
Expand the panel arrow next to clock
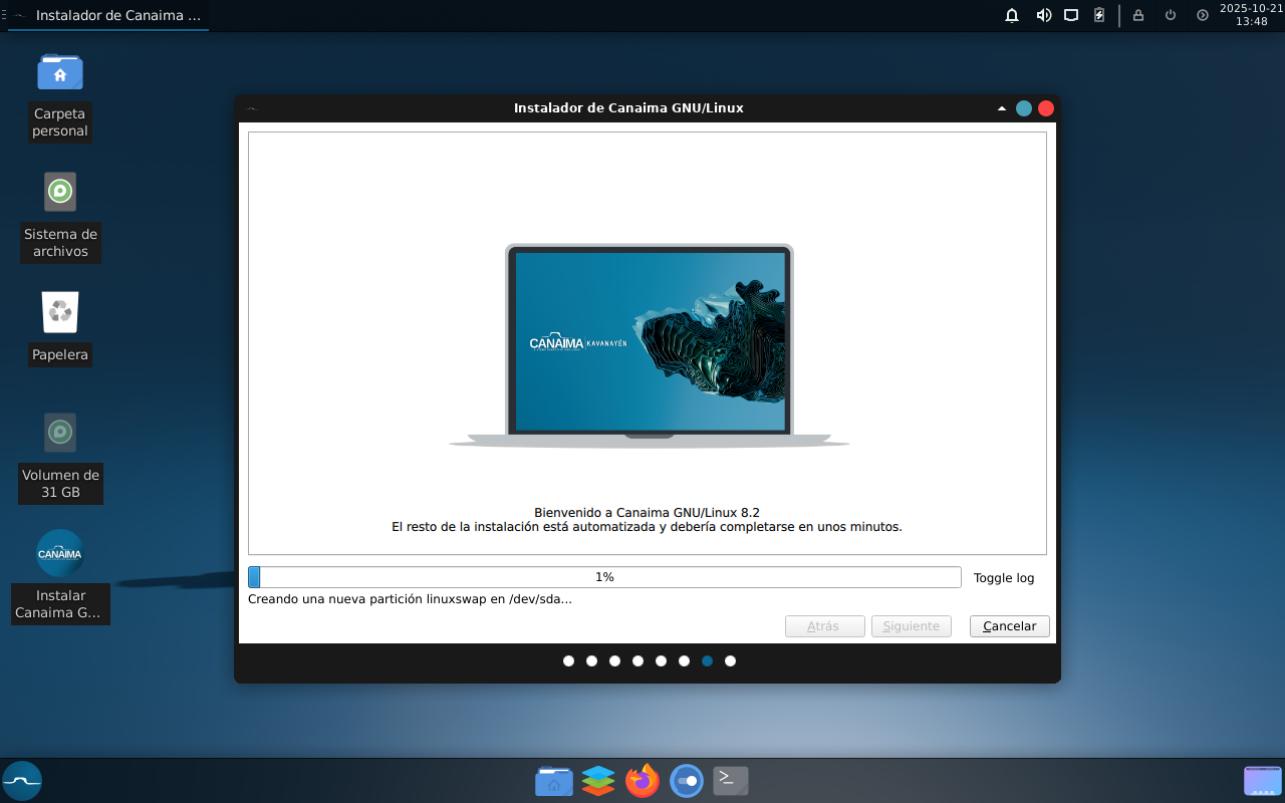pos(1202,15)
